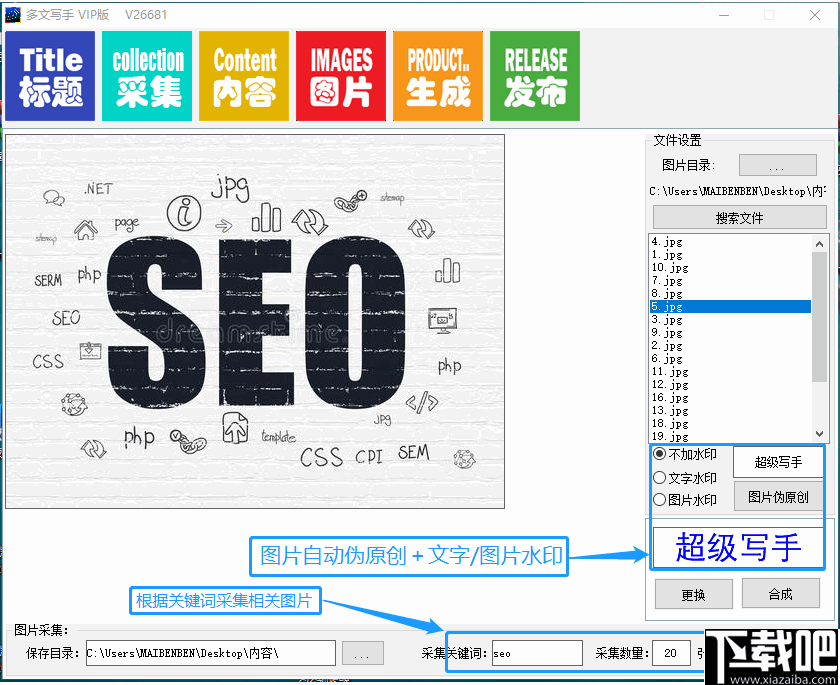840x685 pixels.
Task: Open the Content 内容 module tile
Action: [244, 76]
